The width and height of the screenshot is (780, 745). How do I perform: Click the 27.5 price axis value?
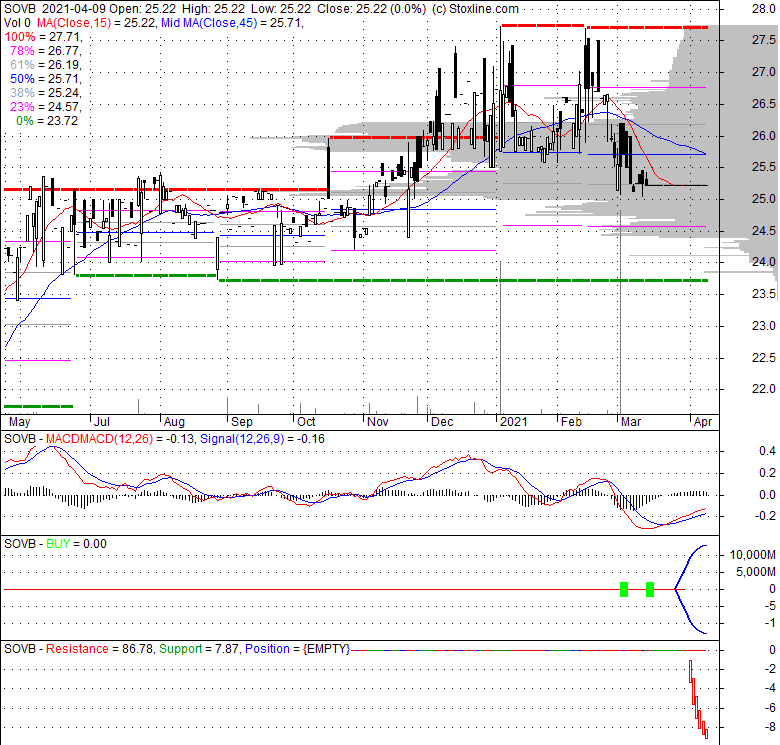pyautogui.click(x=764, y=40)
